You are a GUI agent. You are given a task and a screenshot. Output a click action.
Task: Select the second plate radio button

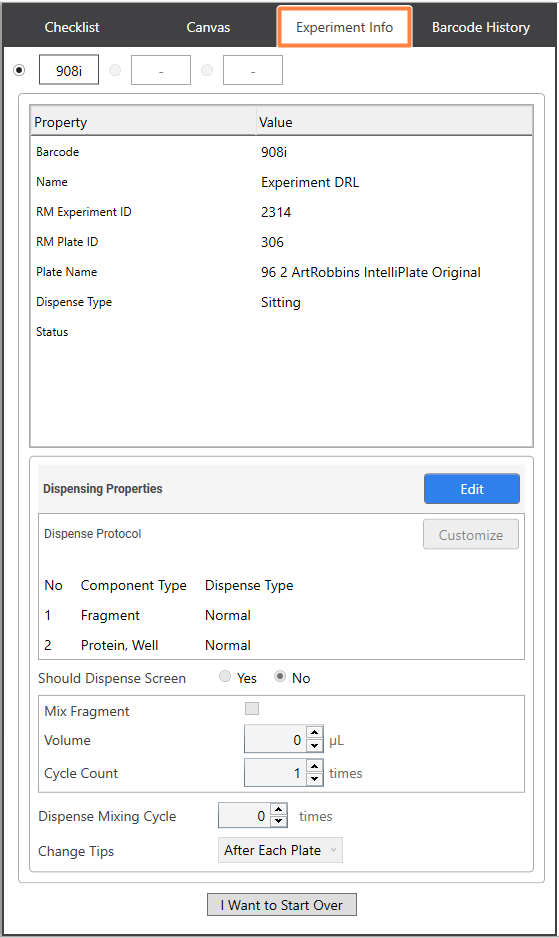pyautogui.click(x=115, y=70)
